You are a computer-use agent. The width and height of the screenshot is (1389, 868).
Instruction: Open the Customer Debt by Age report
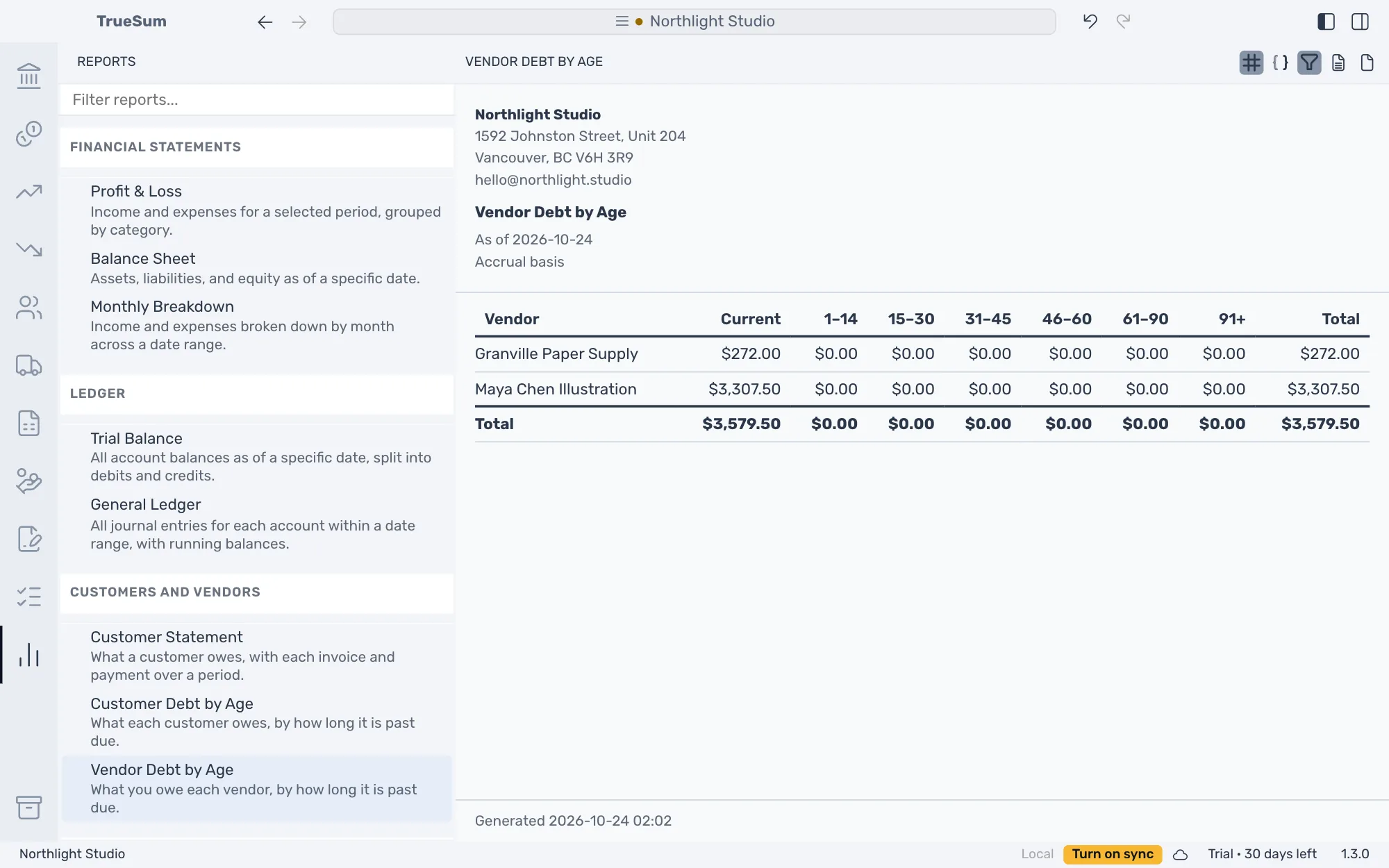[x=257, y=721]
